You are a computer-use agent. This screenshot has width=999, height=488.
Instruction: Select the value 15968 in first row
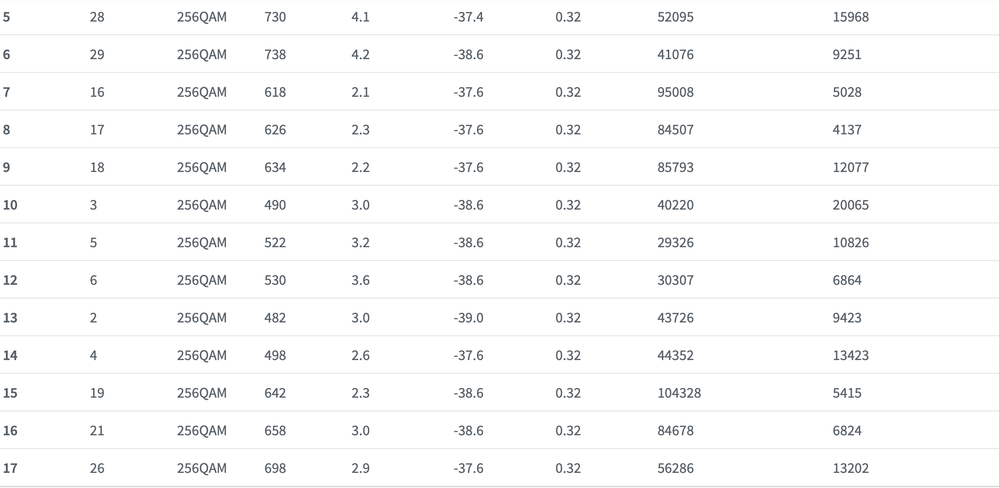[850, 17]
